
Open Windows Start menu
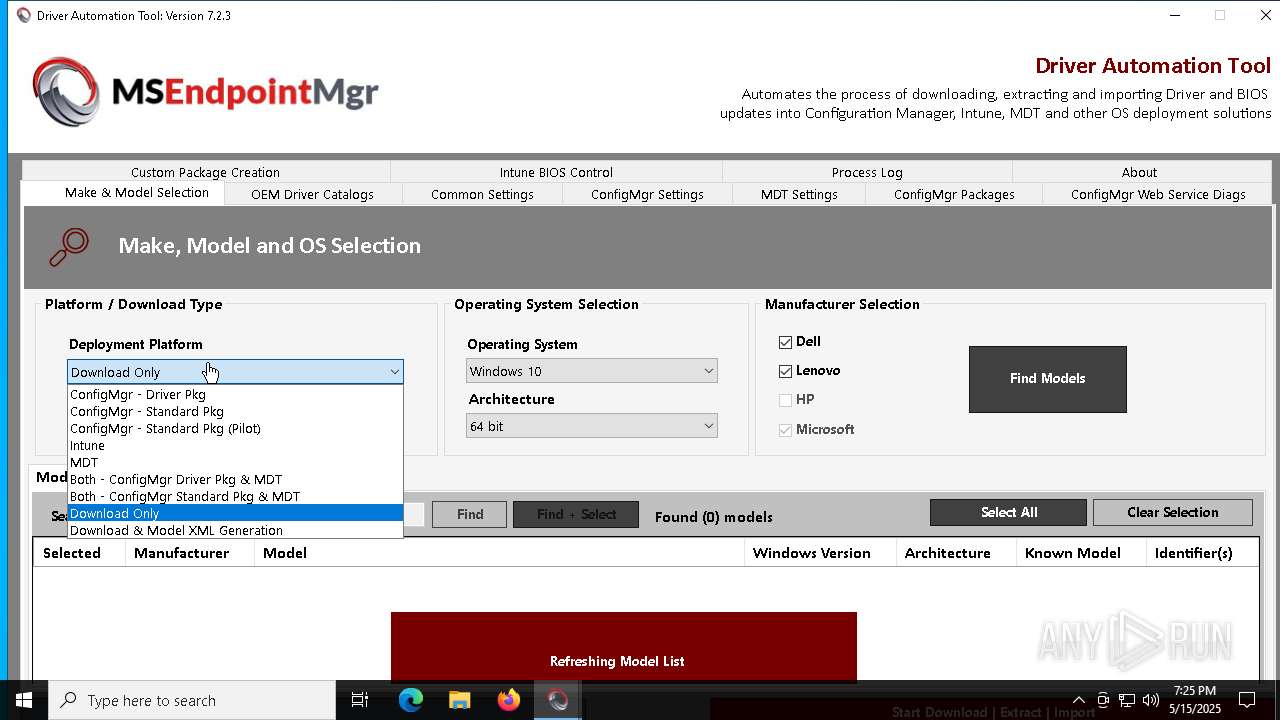point(24,700)
